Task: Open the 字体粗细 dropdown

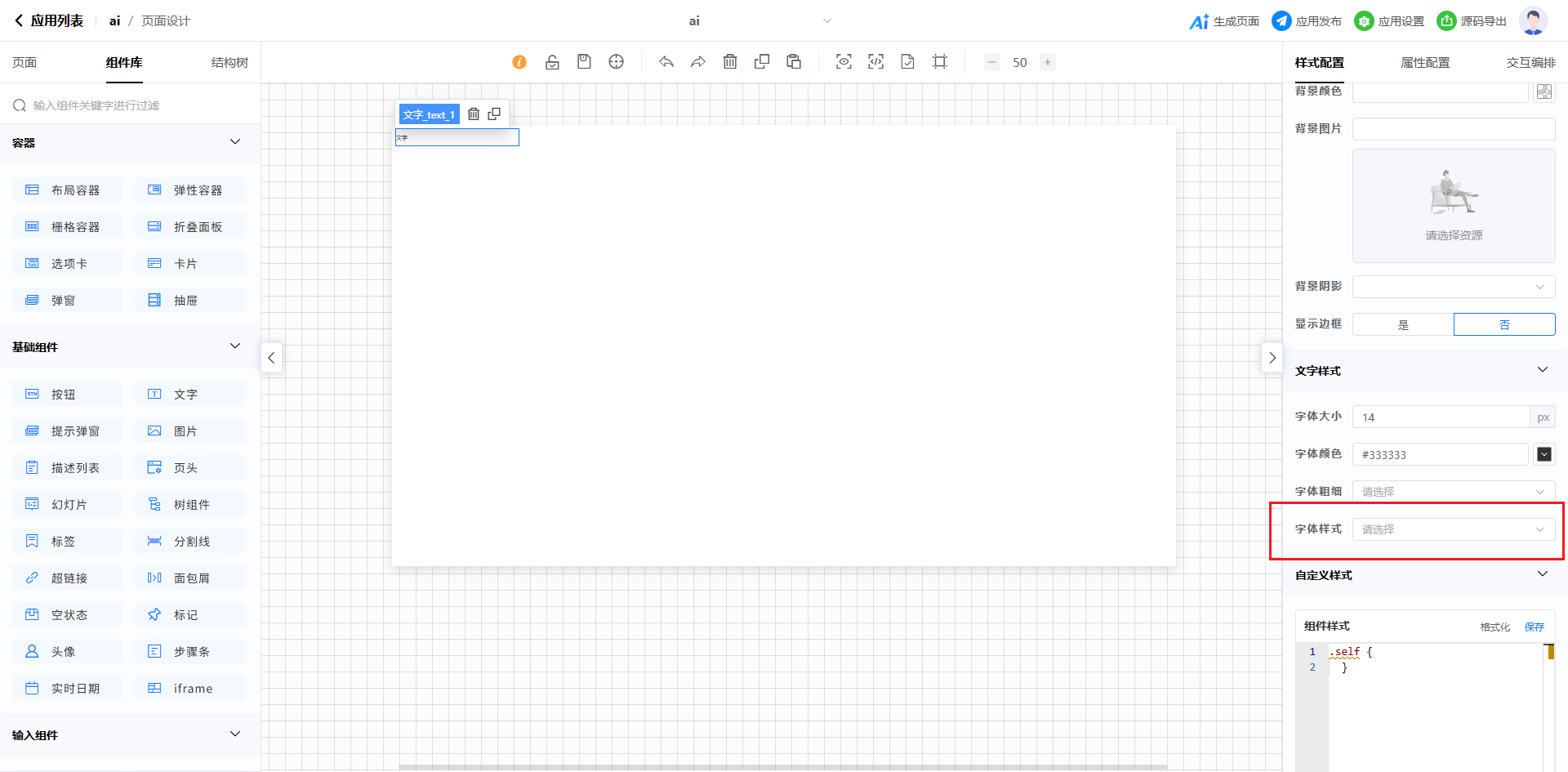Action: coord(1453,492)
